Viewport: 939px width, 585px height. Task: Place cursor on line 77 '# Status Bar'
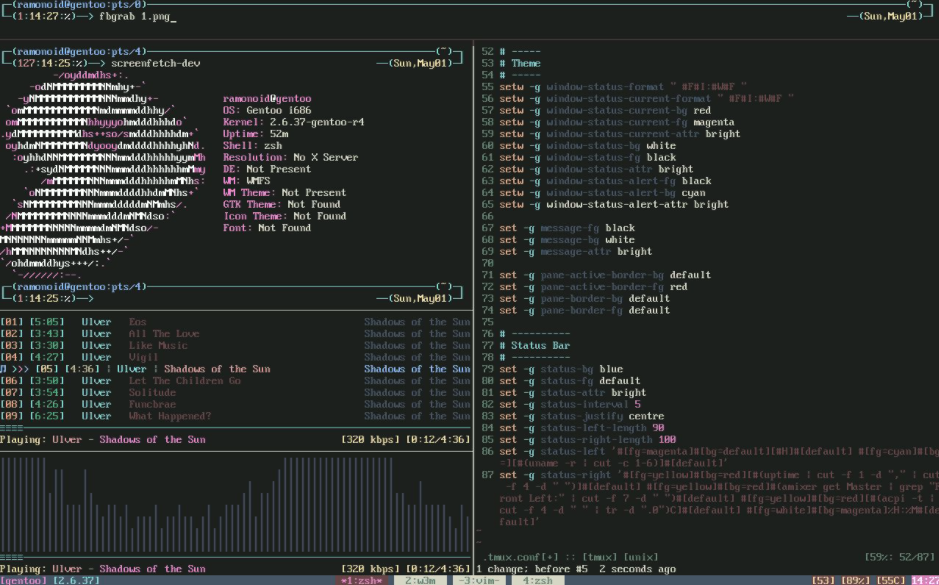click(x=535, y=345)
